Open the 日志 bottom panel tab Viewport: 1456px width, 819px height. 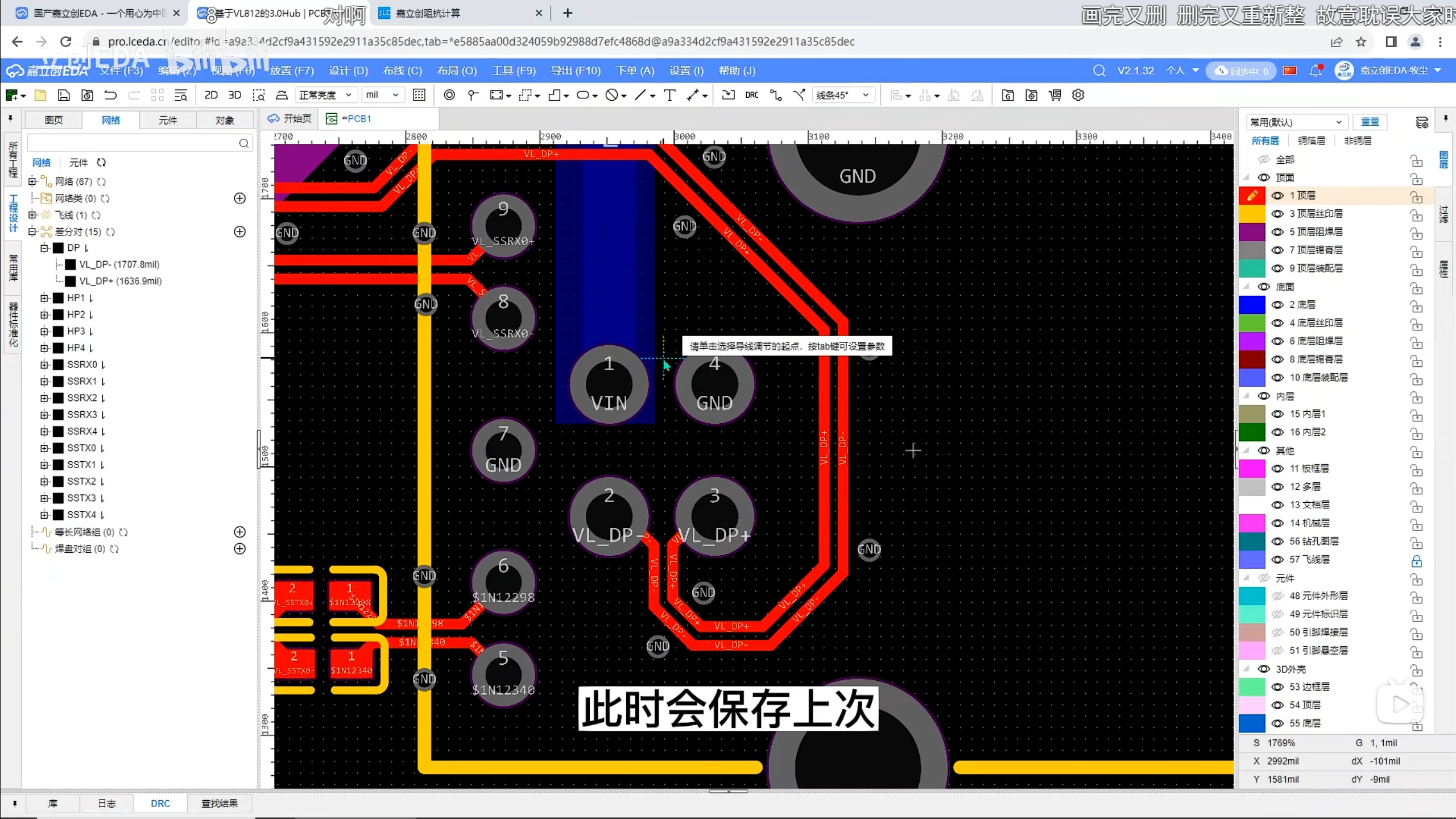106,803
